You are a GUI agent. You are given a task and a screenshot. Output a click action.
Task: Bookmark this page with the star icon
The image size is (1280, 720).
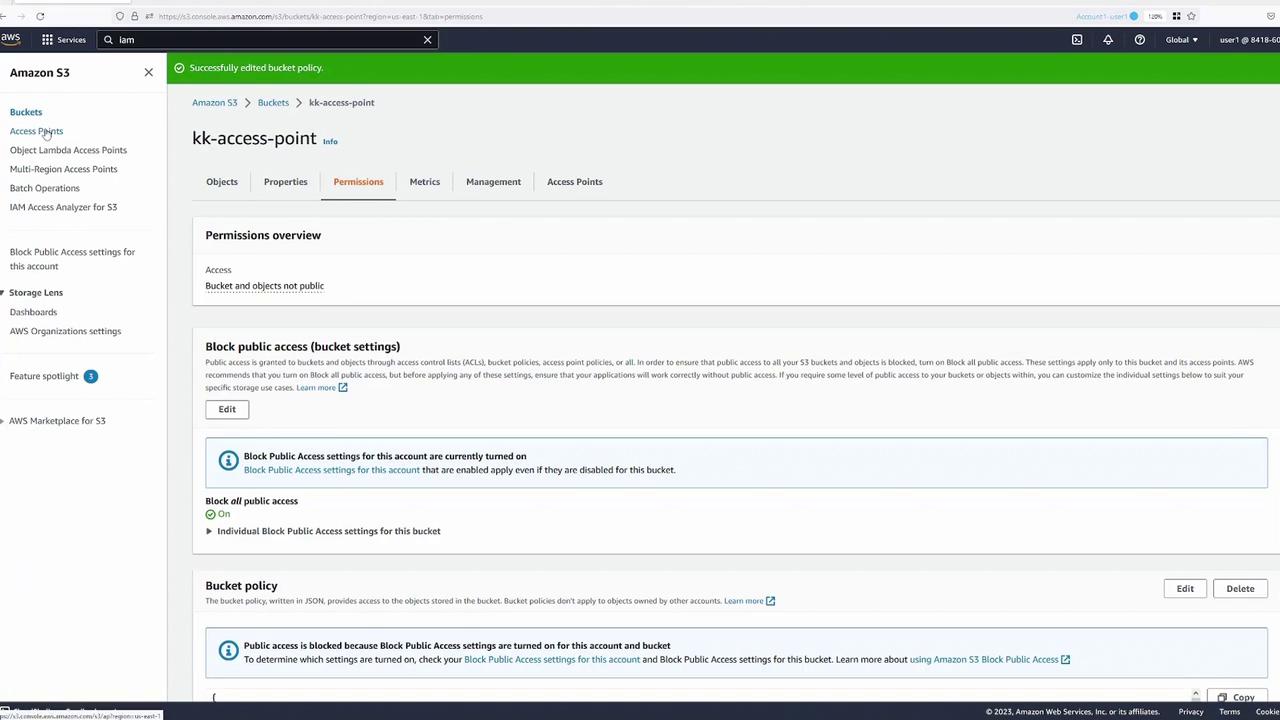tap(1191, 16)
